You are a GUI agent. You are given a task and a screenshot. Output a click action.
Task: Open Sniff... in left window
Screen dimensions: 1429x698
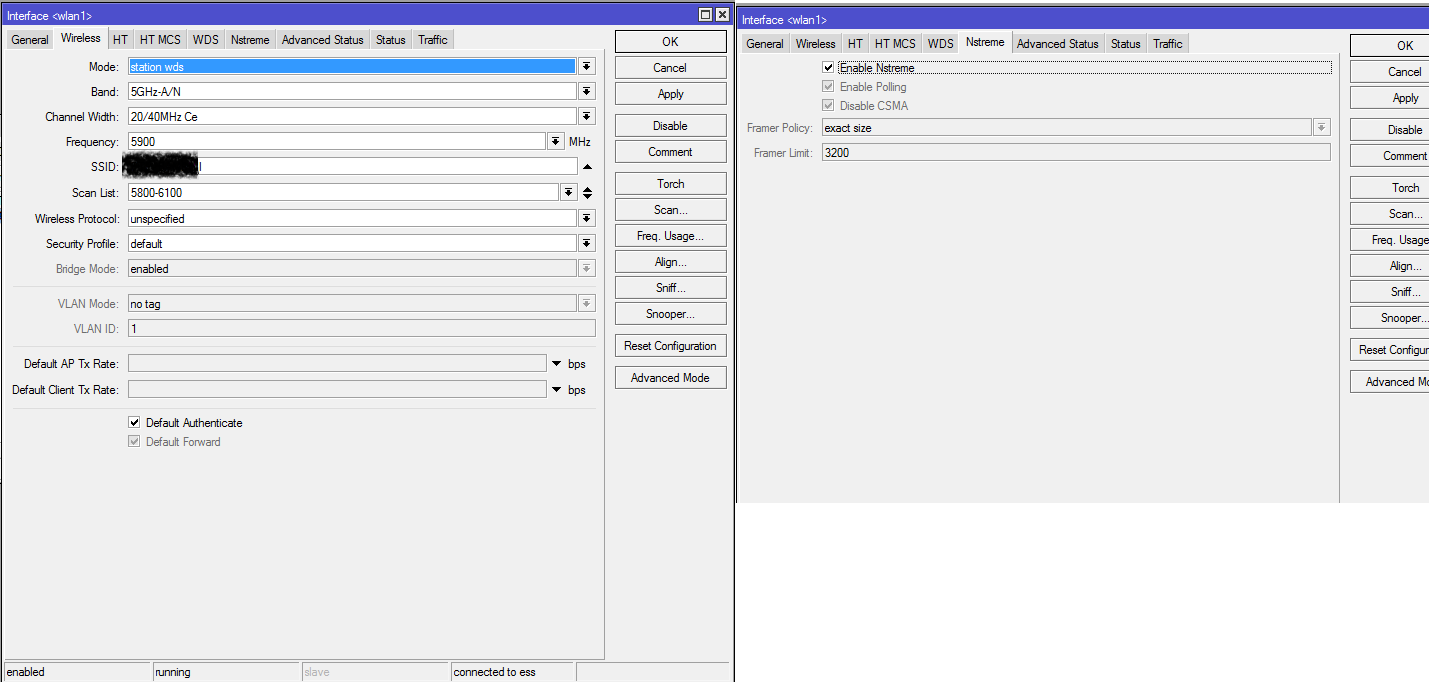point(671,288)
